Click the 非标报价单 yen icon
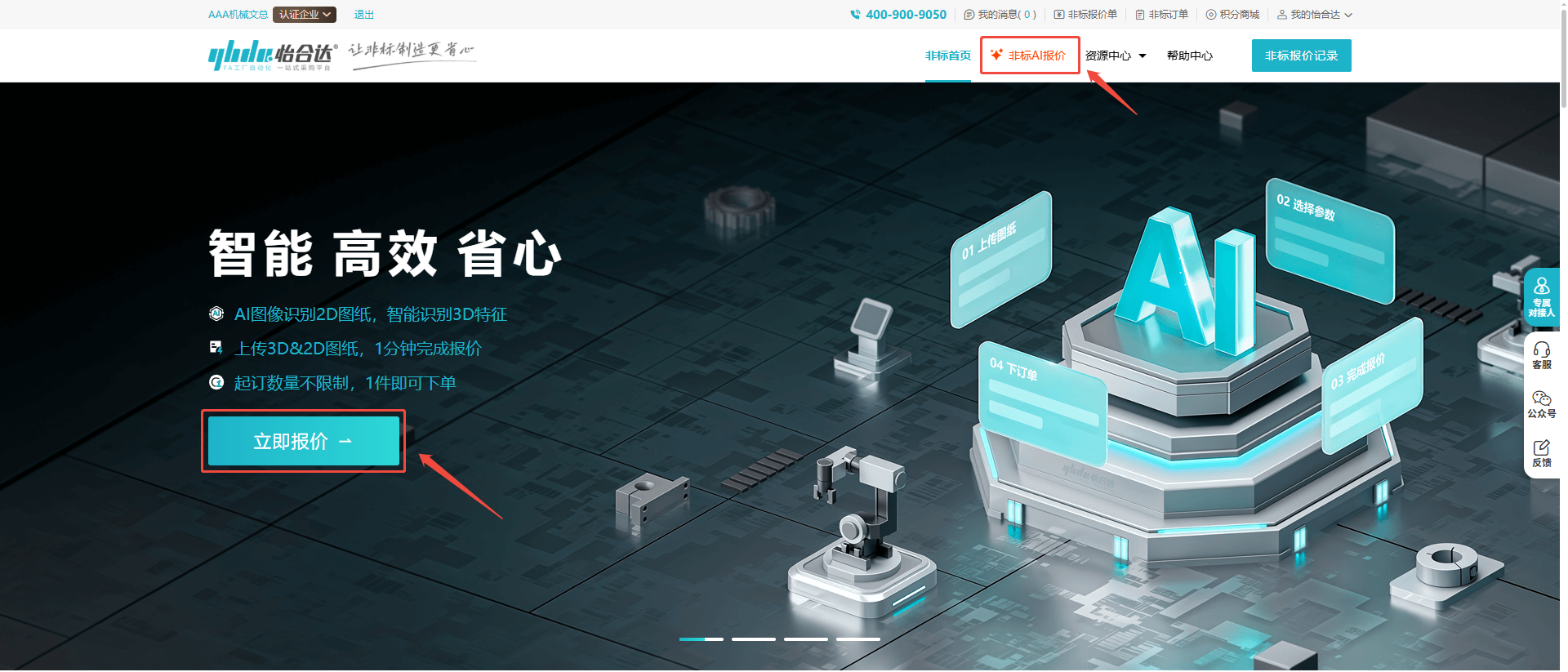The image size is (1568, 672). [1058, 15]
